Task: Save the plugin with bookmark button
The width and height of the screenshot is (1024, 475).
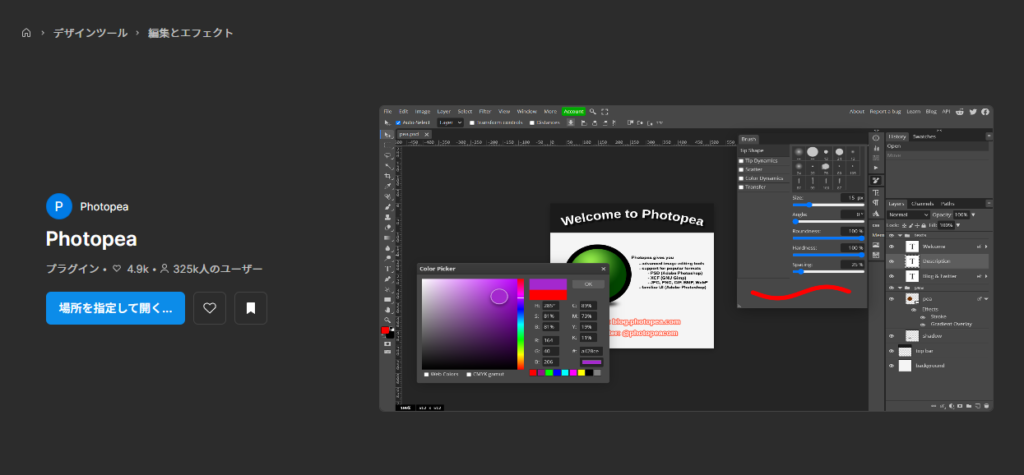Action: point(251,308)
